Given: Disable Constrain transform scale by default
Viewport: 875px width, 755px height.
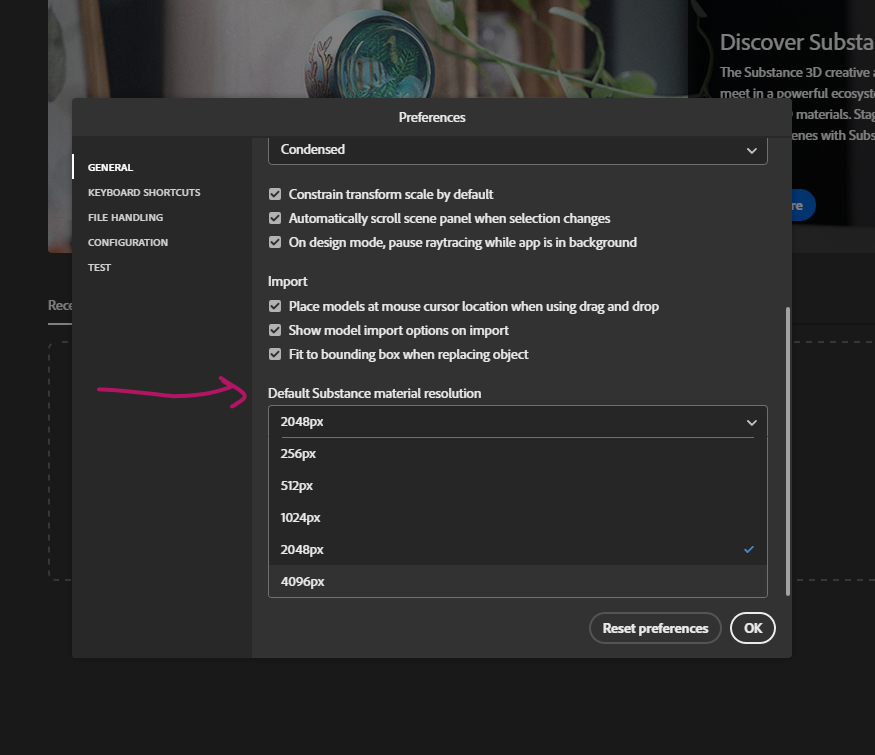Looking at the screenshot, I should pyautogui.click(x=275, y=194).
